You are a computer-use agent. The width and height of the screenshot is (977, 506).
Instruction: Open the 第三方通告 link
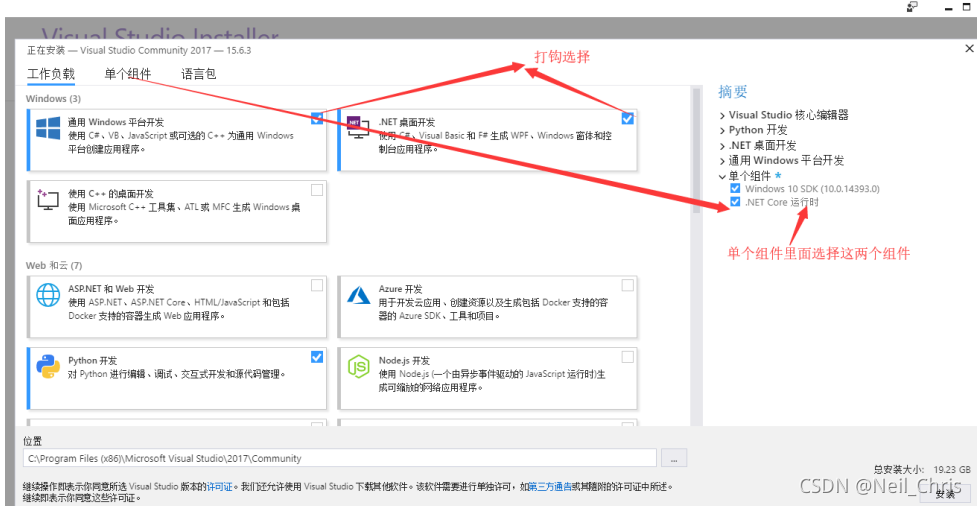click(x=550, y=487)
